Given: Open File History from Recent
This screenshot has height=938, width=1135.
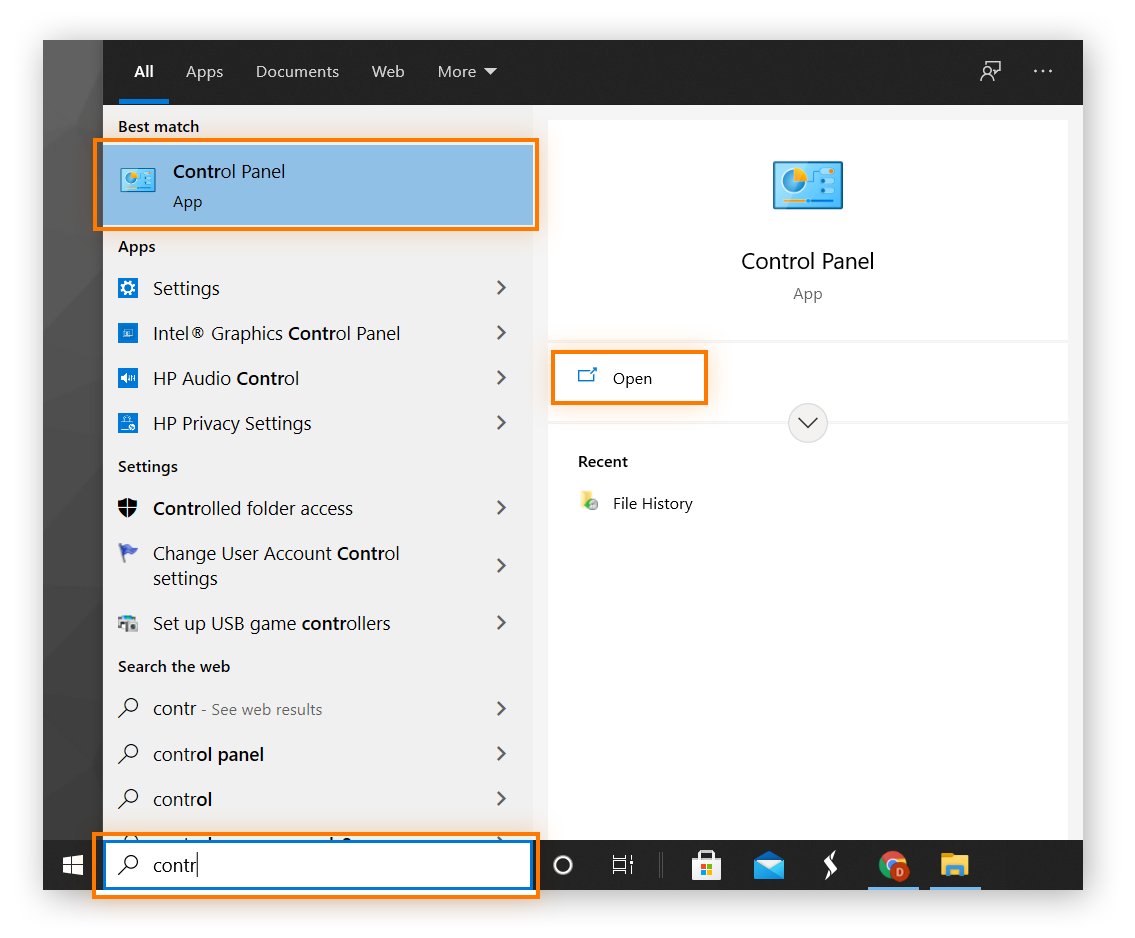Looking at the screenshot, I should 652,503.
